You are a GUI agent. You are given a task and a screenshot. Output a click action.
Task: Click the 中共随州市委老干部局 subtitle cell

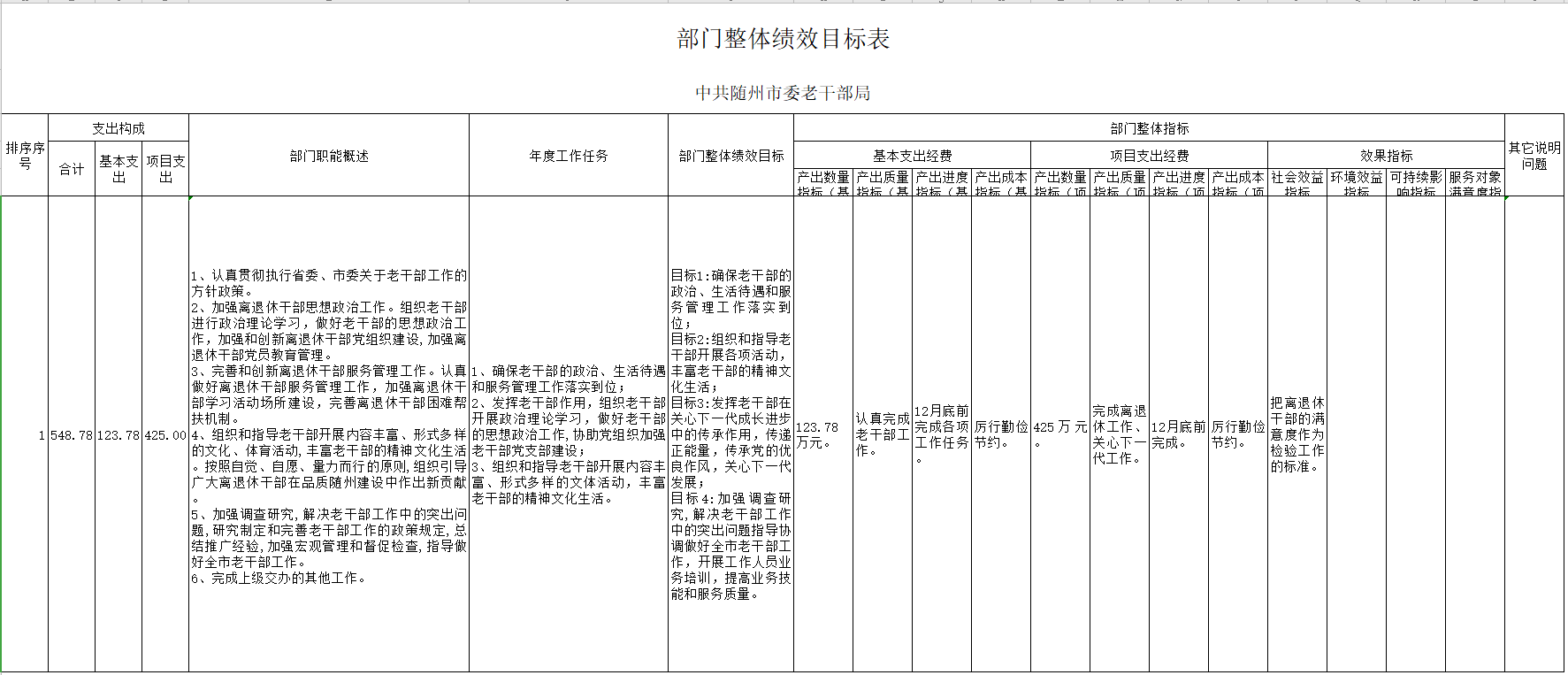pos(783,93)
